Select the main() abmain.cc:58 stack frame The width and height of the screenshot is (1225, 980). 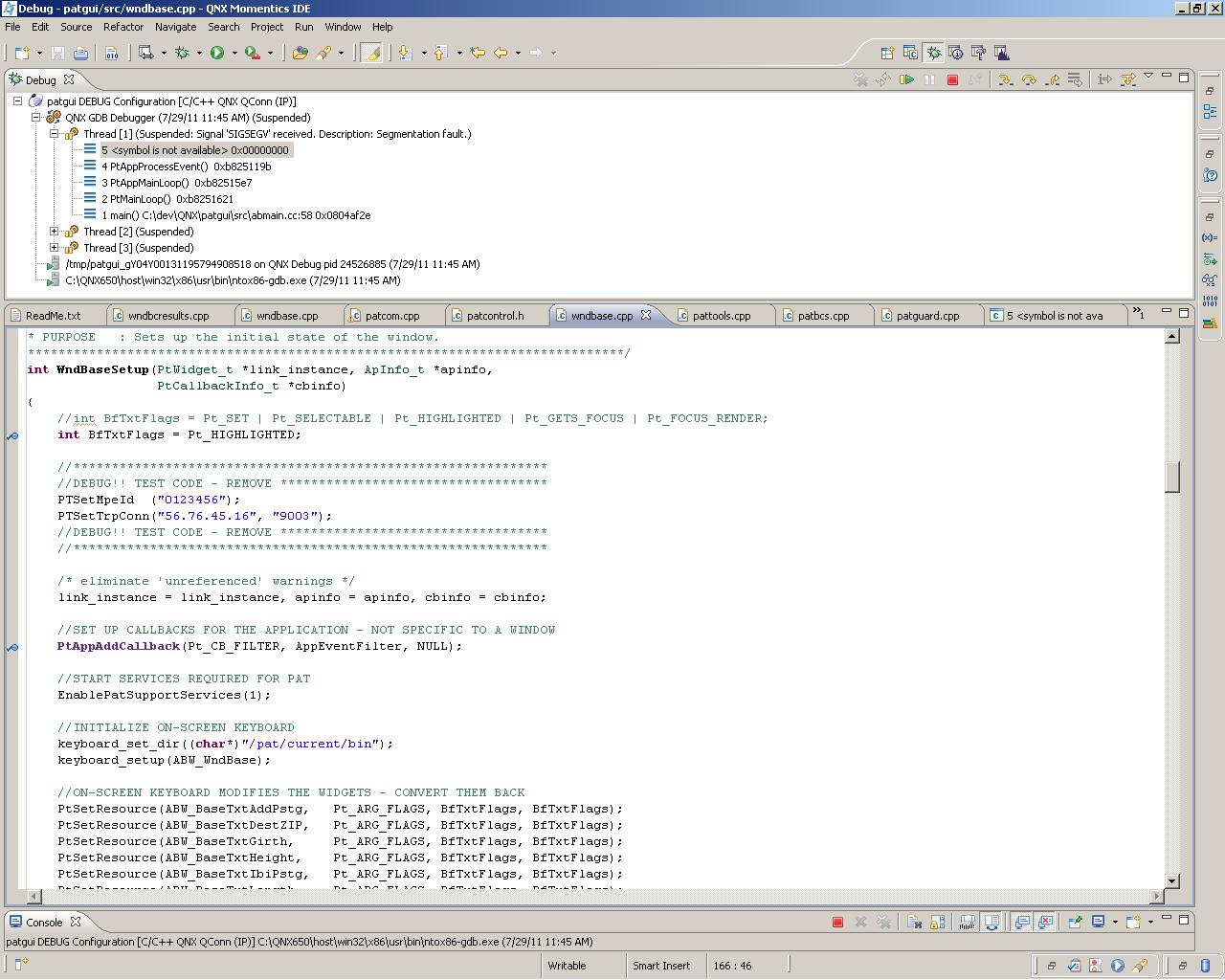(x=235, y=215)
